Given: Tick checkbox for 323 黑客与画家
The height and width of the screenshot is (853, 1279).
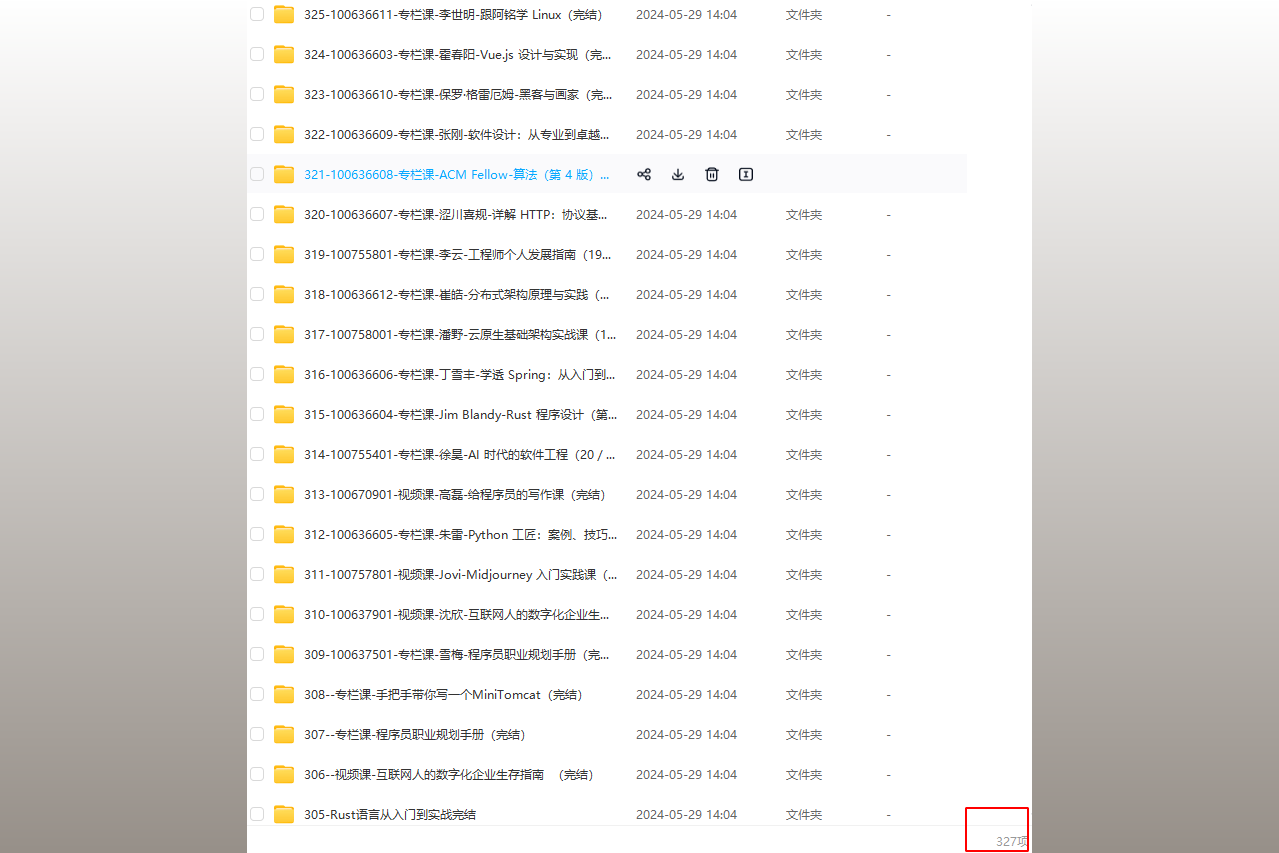Looking at the screenshot, I should pyautogui.click(x=257, y=94).
